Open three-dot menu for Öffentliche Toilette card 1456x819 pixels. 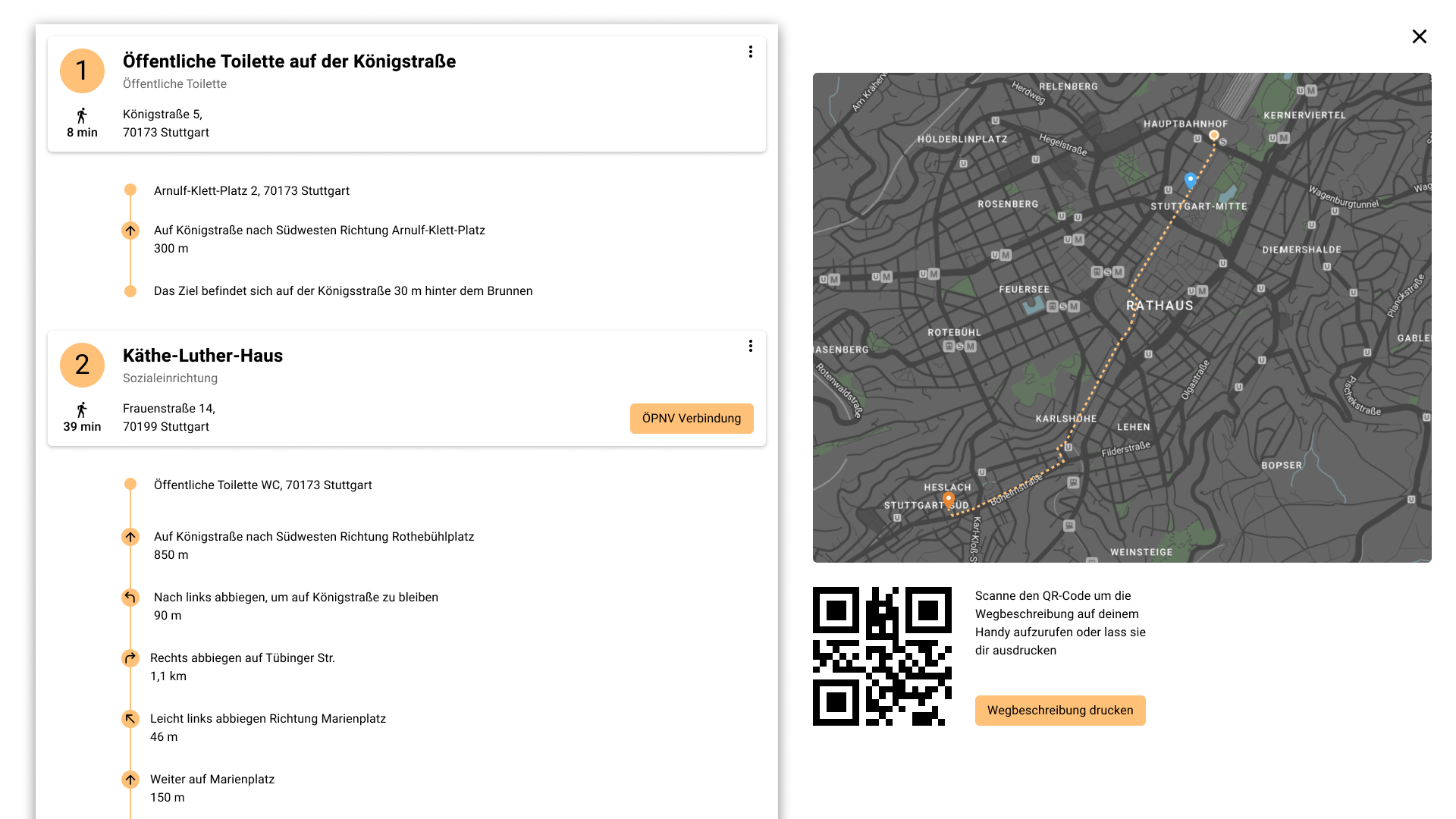click(x=751, y=52)
